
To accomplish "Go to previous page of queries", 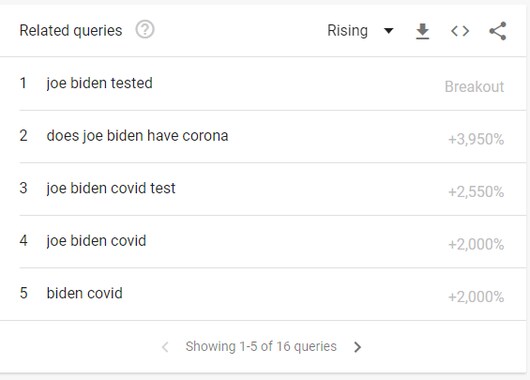I will point(165,347).
